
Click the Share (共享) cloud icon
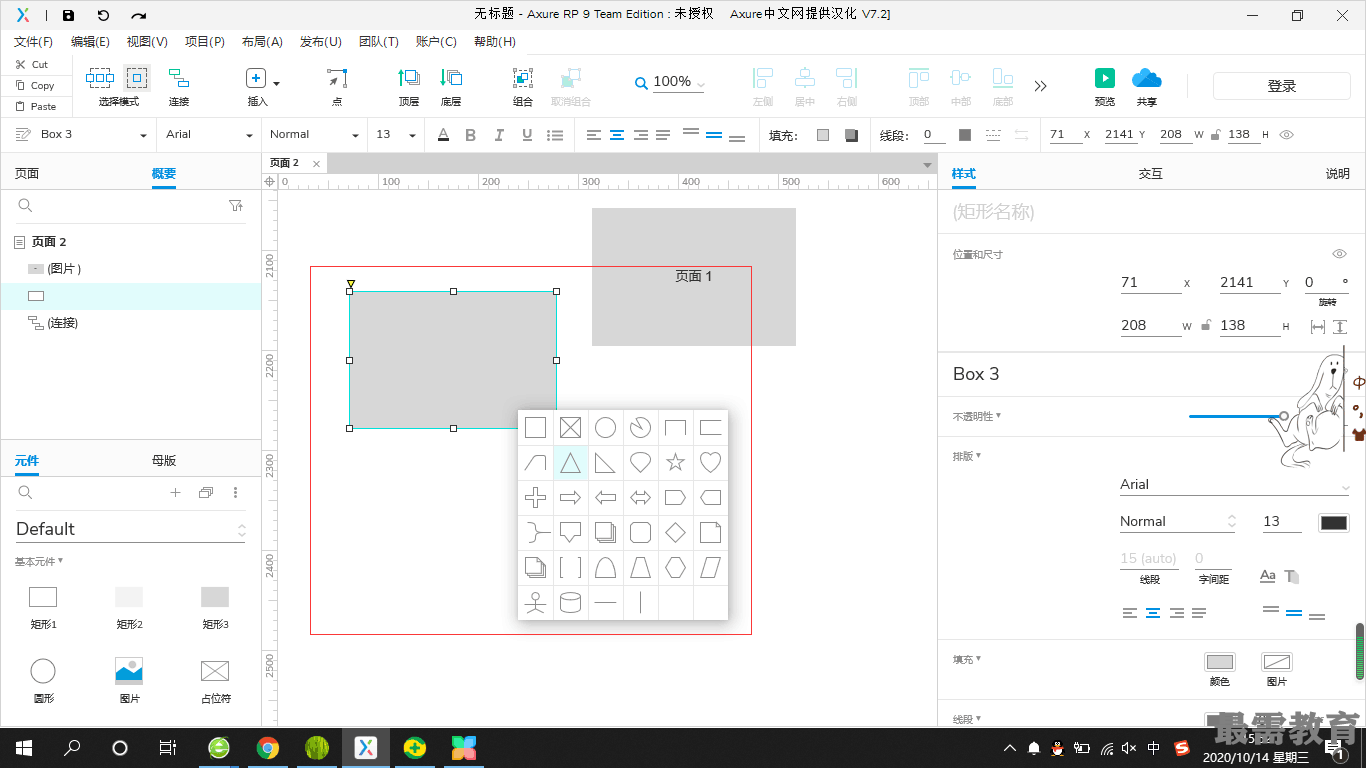click(x=1146, y=78)
